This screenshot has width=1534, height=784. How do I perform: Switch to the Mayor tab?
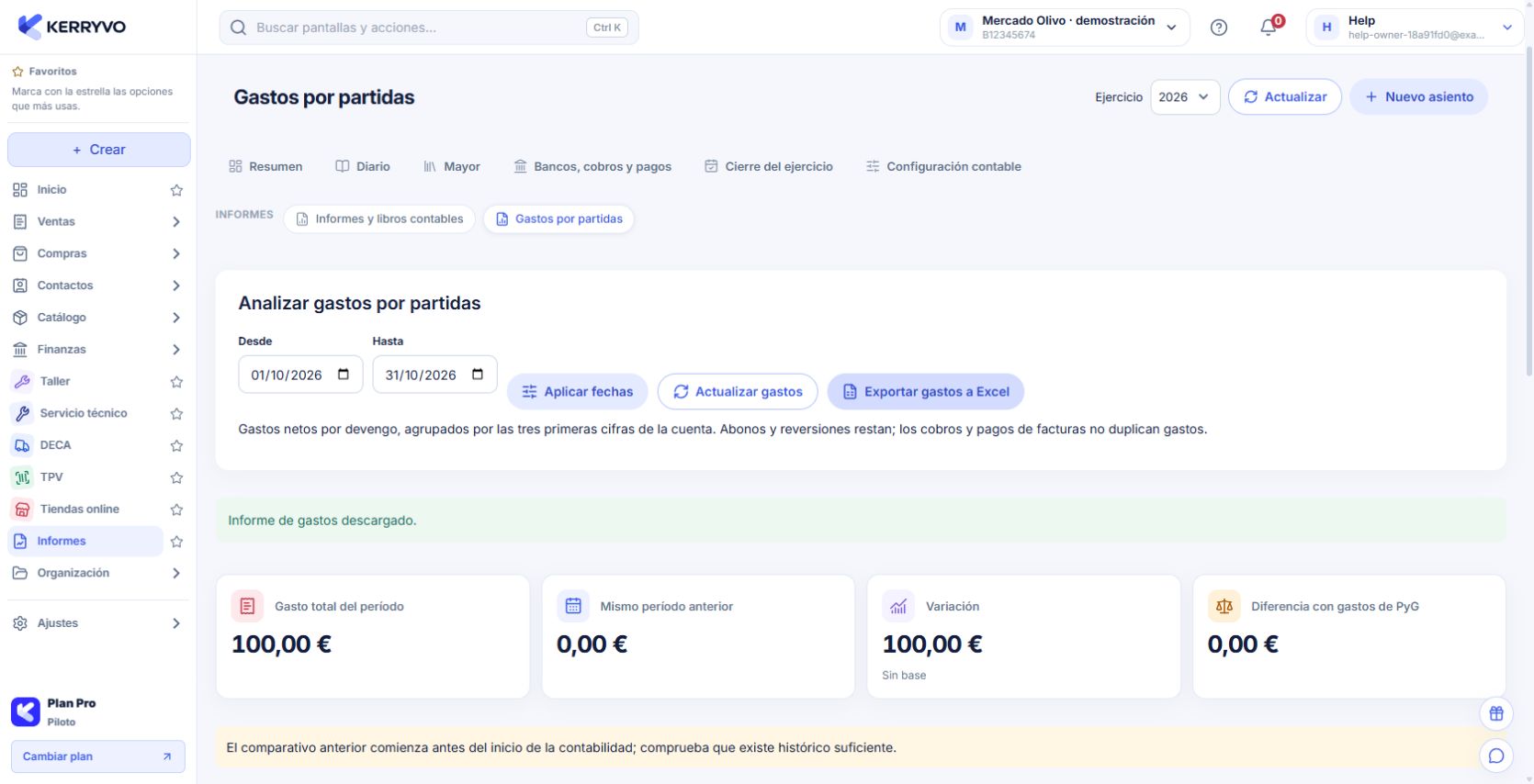click(452, 166)
